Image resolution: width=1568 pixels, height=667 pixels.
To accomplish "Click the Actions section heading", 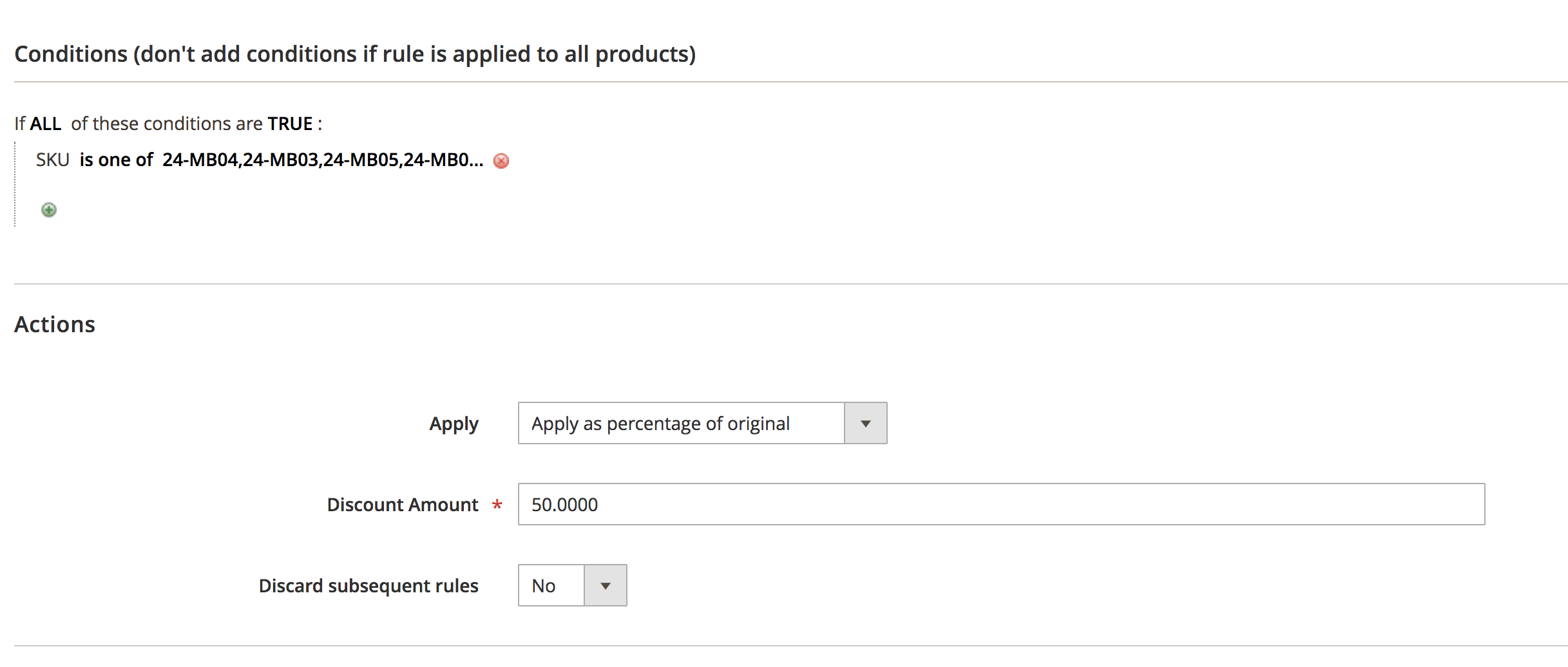I will (55, 324).
